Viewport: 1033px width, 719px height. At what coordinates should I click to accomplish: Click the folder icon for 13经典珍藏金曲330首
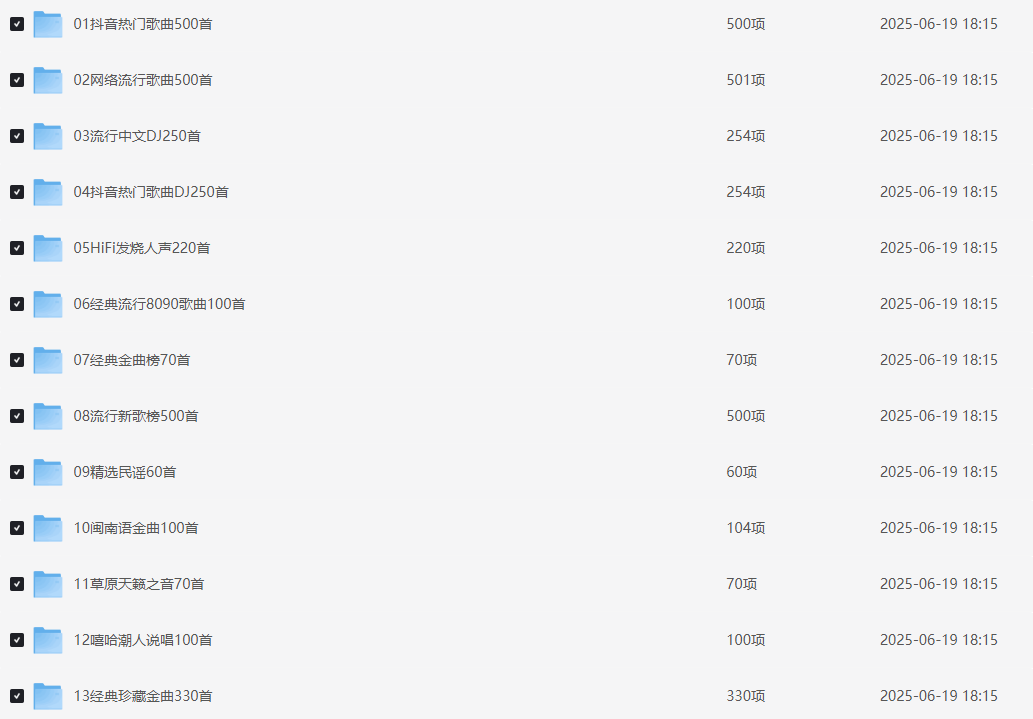47,696
